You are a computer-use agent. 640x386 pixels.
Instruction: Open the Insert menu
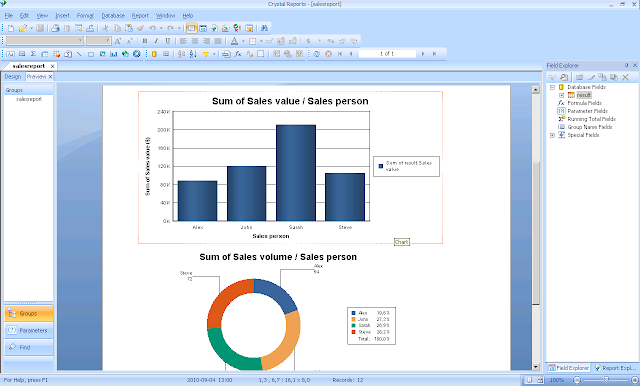point(62,16)
